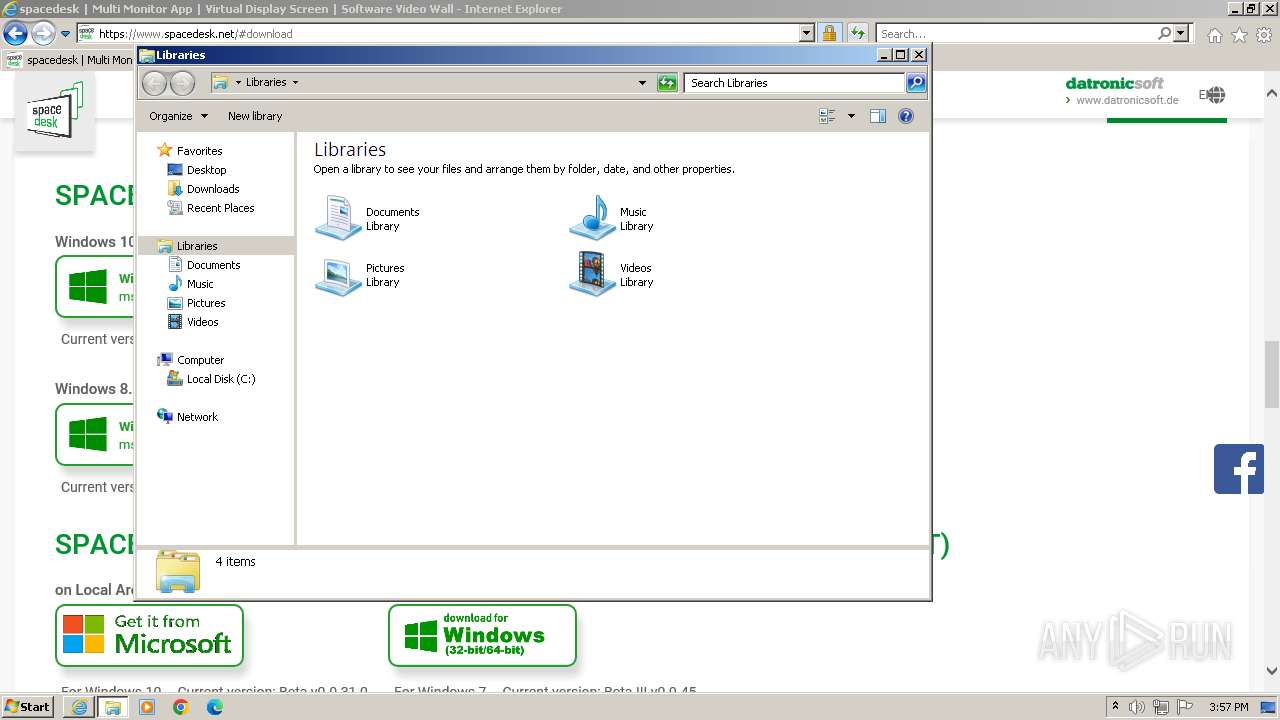Open the www.datronicsoft.de link
This screenshot has width=1280, height=720.
click(x=1127, y=100)
